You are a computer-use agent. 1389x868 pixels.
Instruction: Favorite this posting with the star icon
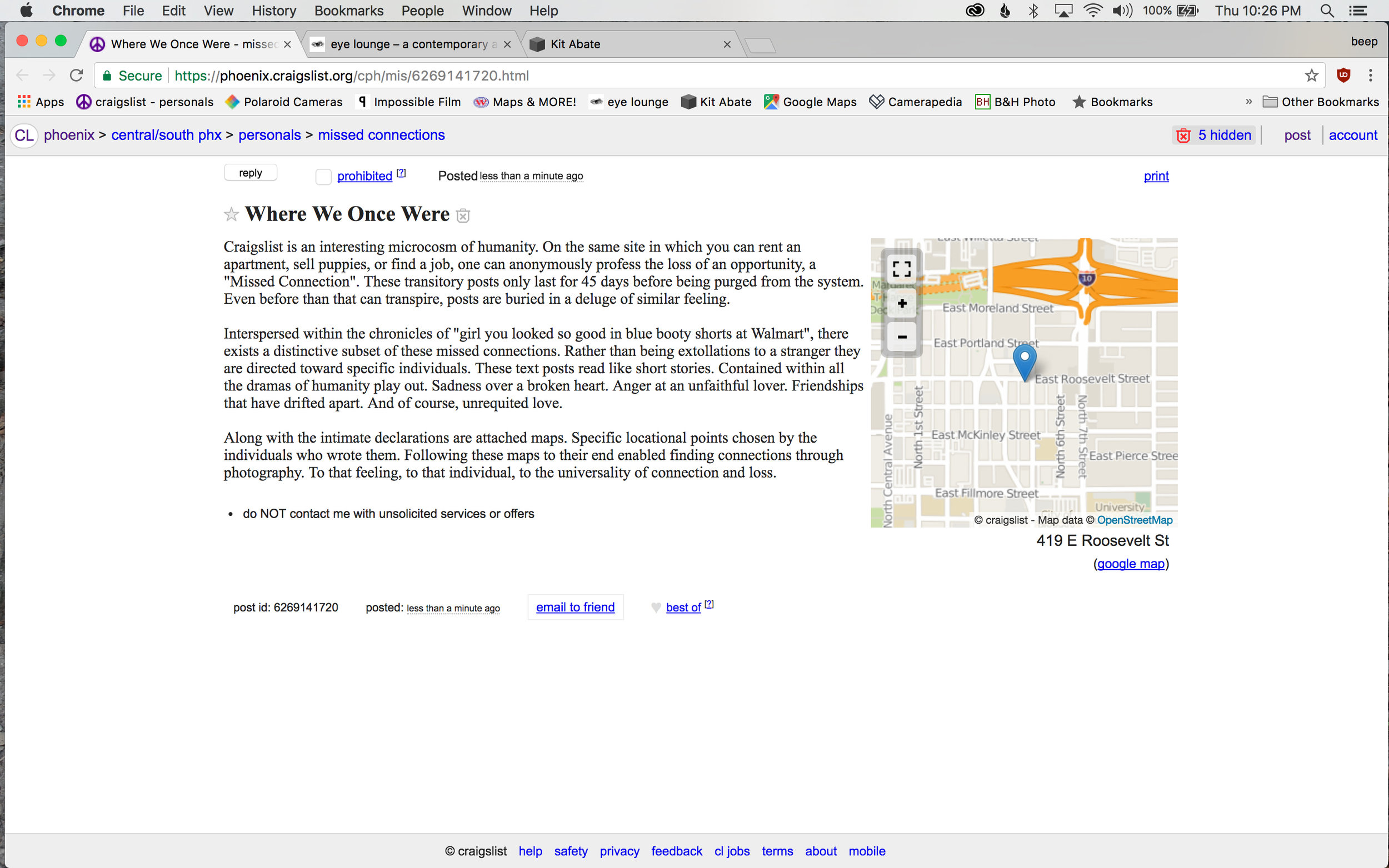point(231,215)
